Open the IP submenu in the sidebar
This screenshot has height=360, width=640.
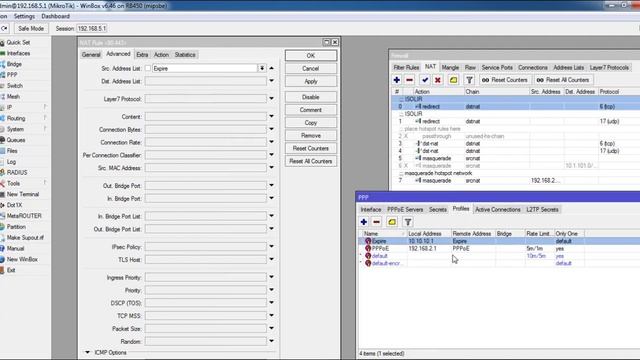click(x=9, y=107)
